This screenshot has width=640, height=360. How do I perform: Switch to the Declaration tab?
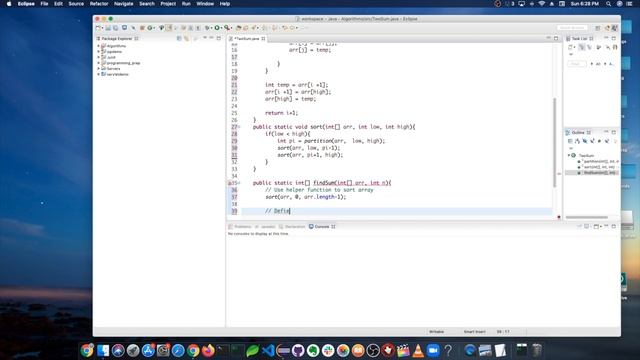click(292, 227)
